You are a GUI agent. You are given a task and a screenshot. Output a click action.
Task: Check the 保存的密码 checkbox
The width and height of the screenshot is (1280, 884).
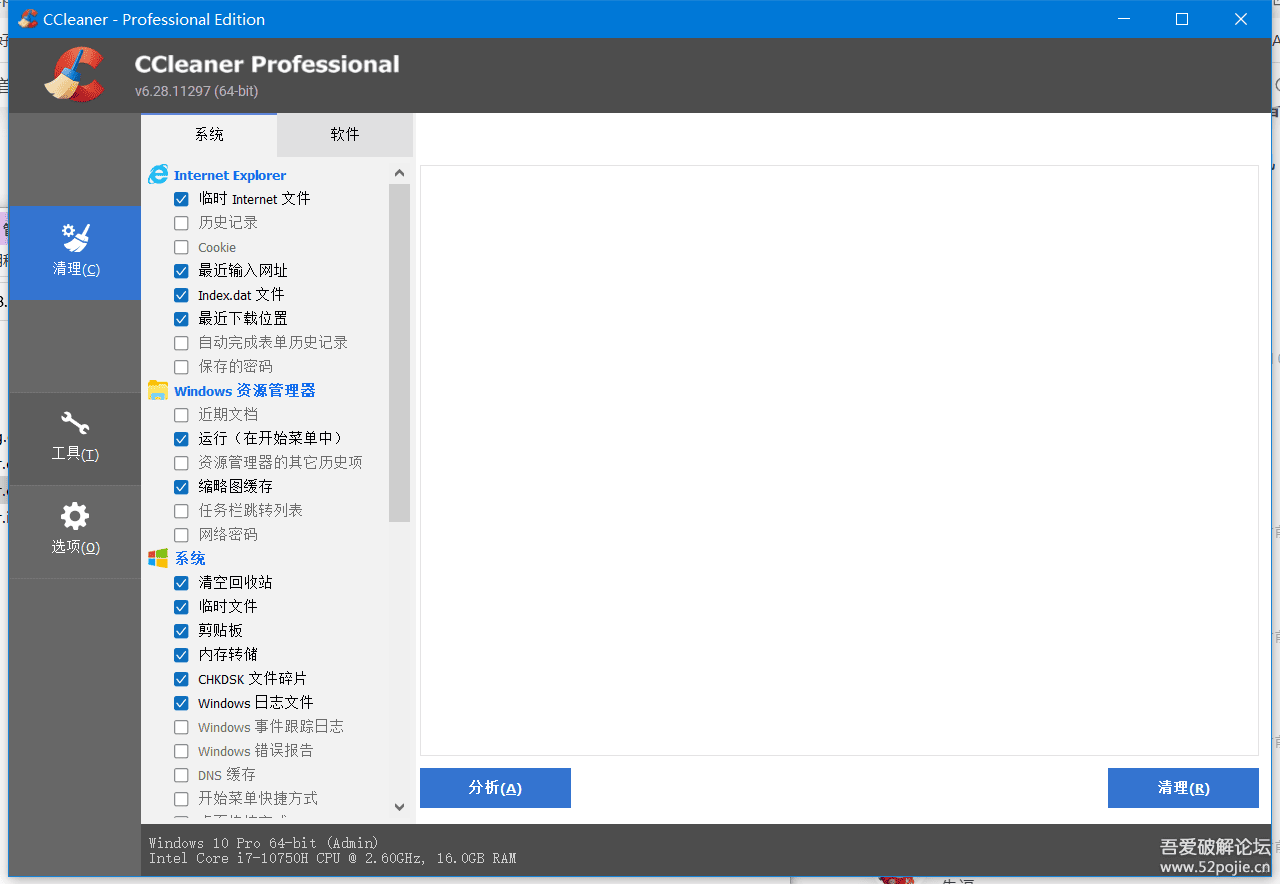tap(181, 367)
